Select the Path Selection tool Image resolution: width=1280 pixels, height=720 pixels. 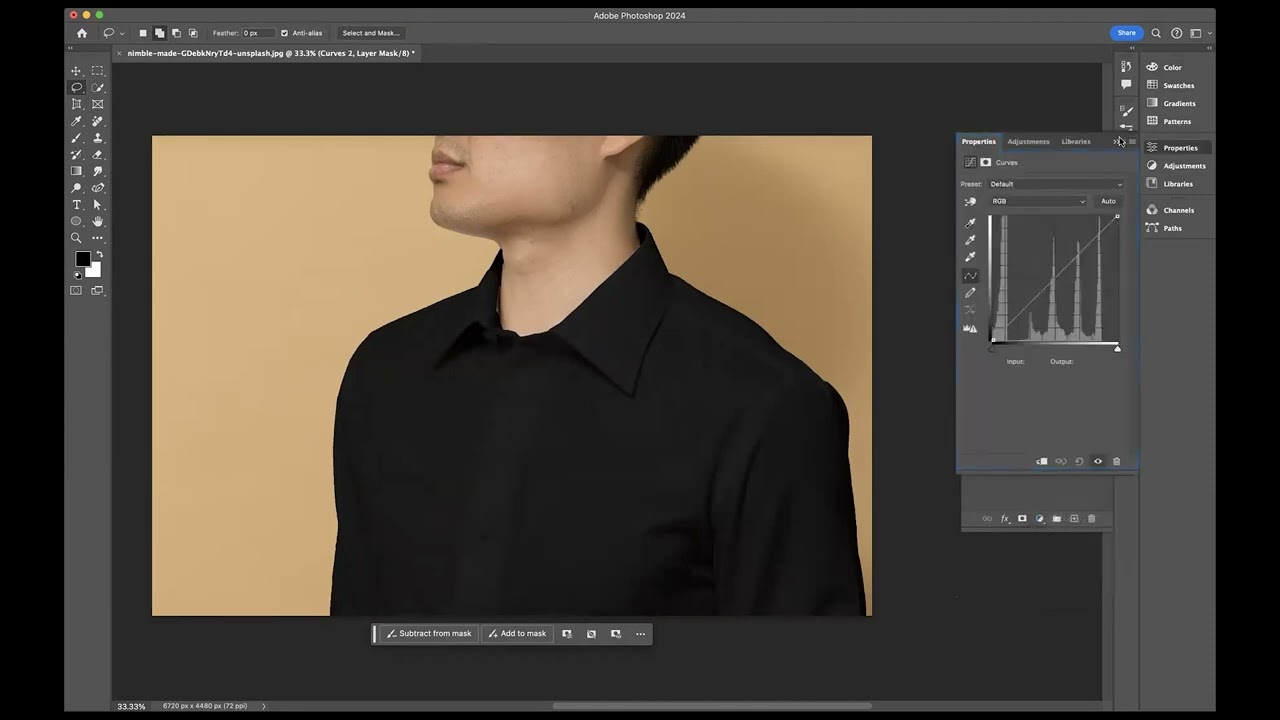[x=97, y=205]
